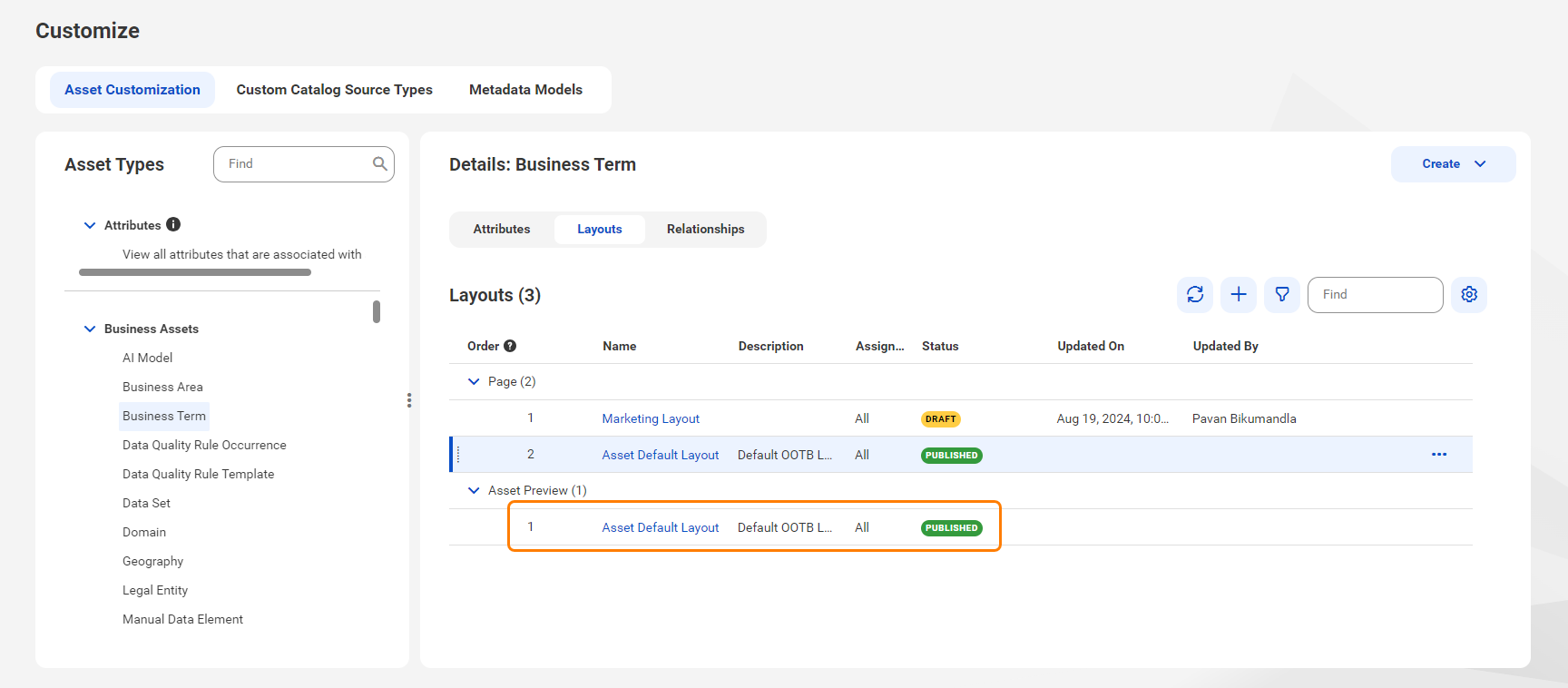1568x688 pixels.
Task: Collapse the Business Assets tree group
Action: tap(90, 329)
